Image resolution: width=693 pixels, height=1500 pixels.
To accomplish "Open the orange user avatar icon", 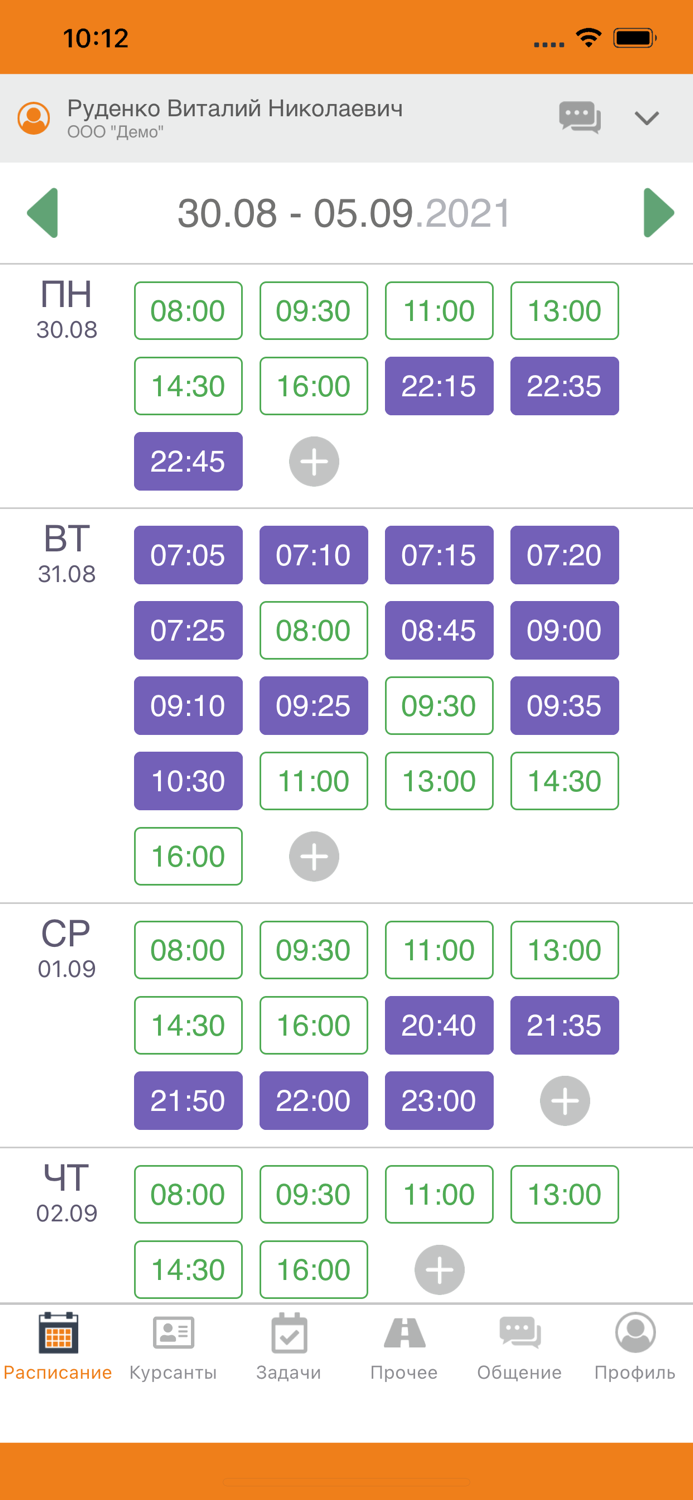I will (34, 118).
